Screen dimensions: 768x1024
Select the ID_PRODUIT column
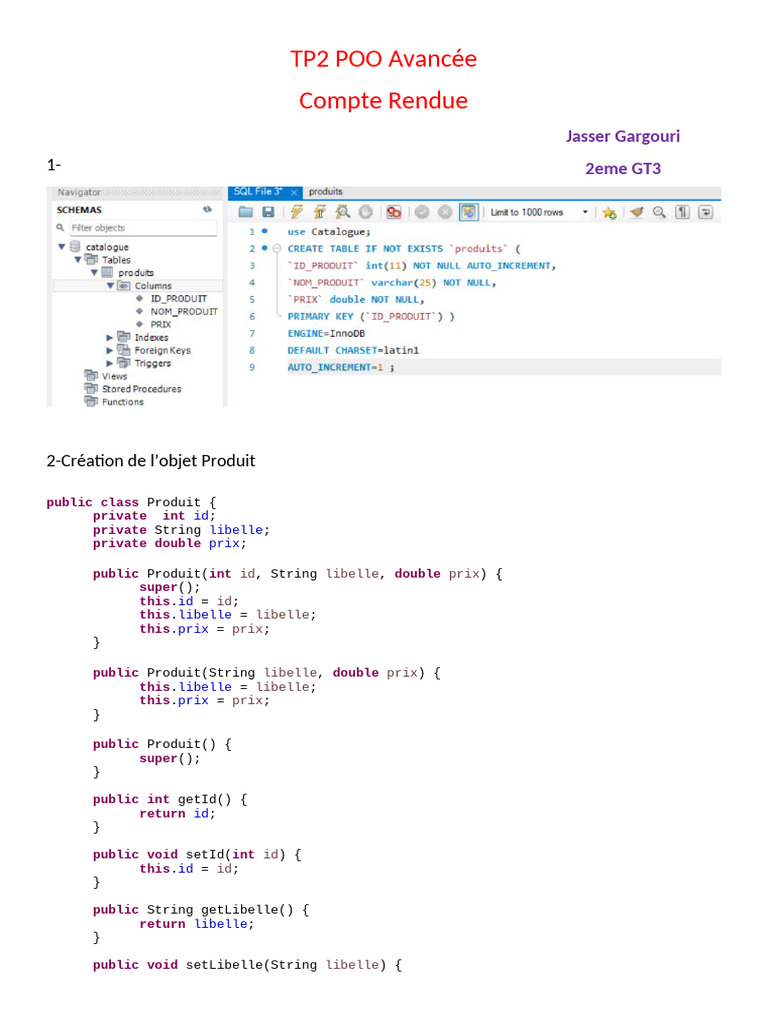click(x=178, y=298)
